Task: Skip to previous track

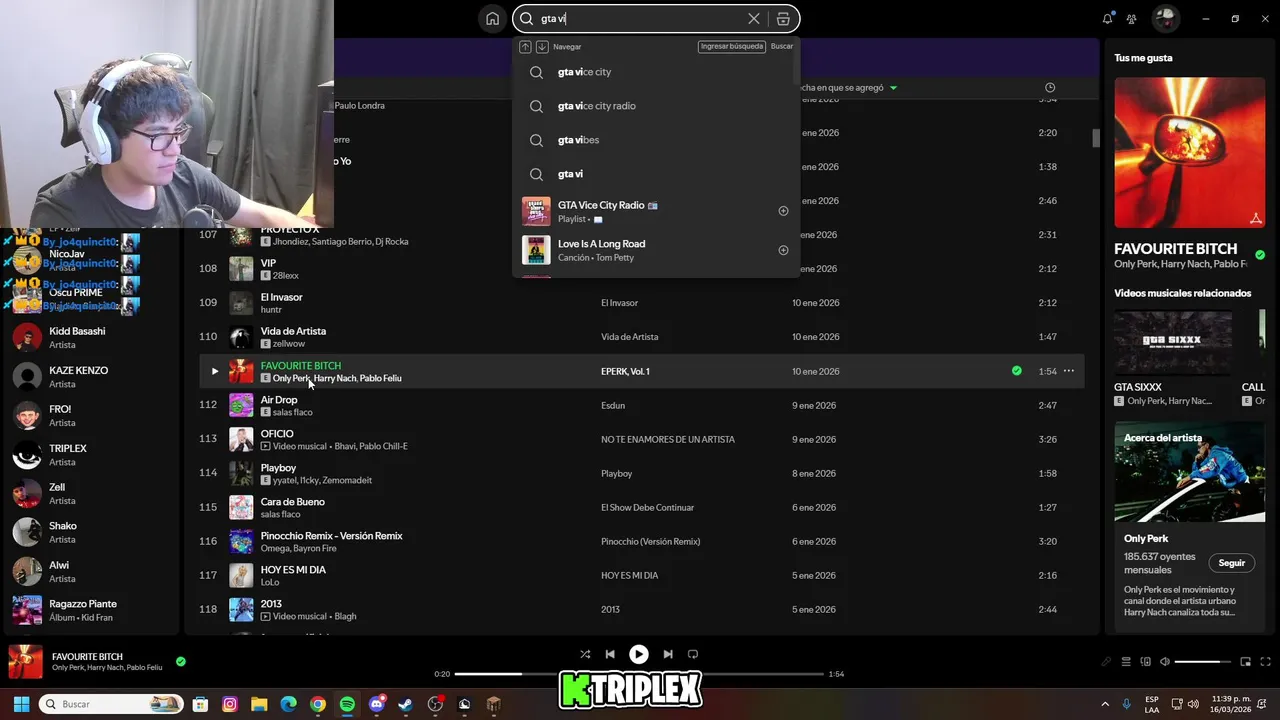Action: (610, 654)
